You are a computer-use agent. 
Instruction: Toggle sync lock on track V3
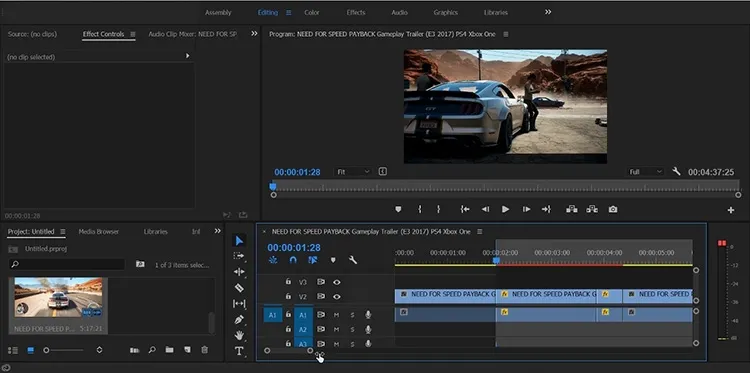[321, 282]
